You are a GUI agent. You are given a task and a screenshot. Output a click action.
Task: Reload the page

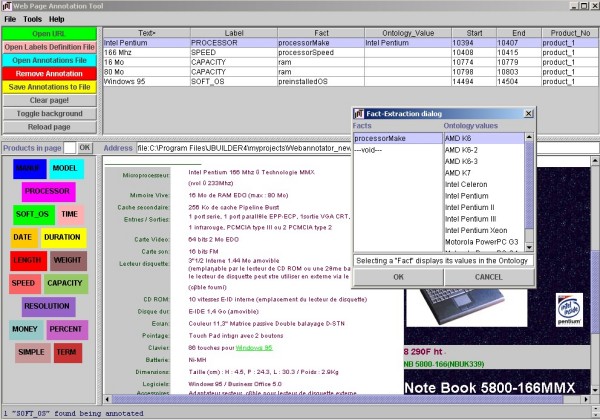tap(48, 127)
